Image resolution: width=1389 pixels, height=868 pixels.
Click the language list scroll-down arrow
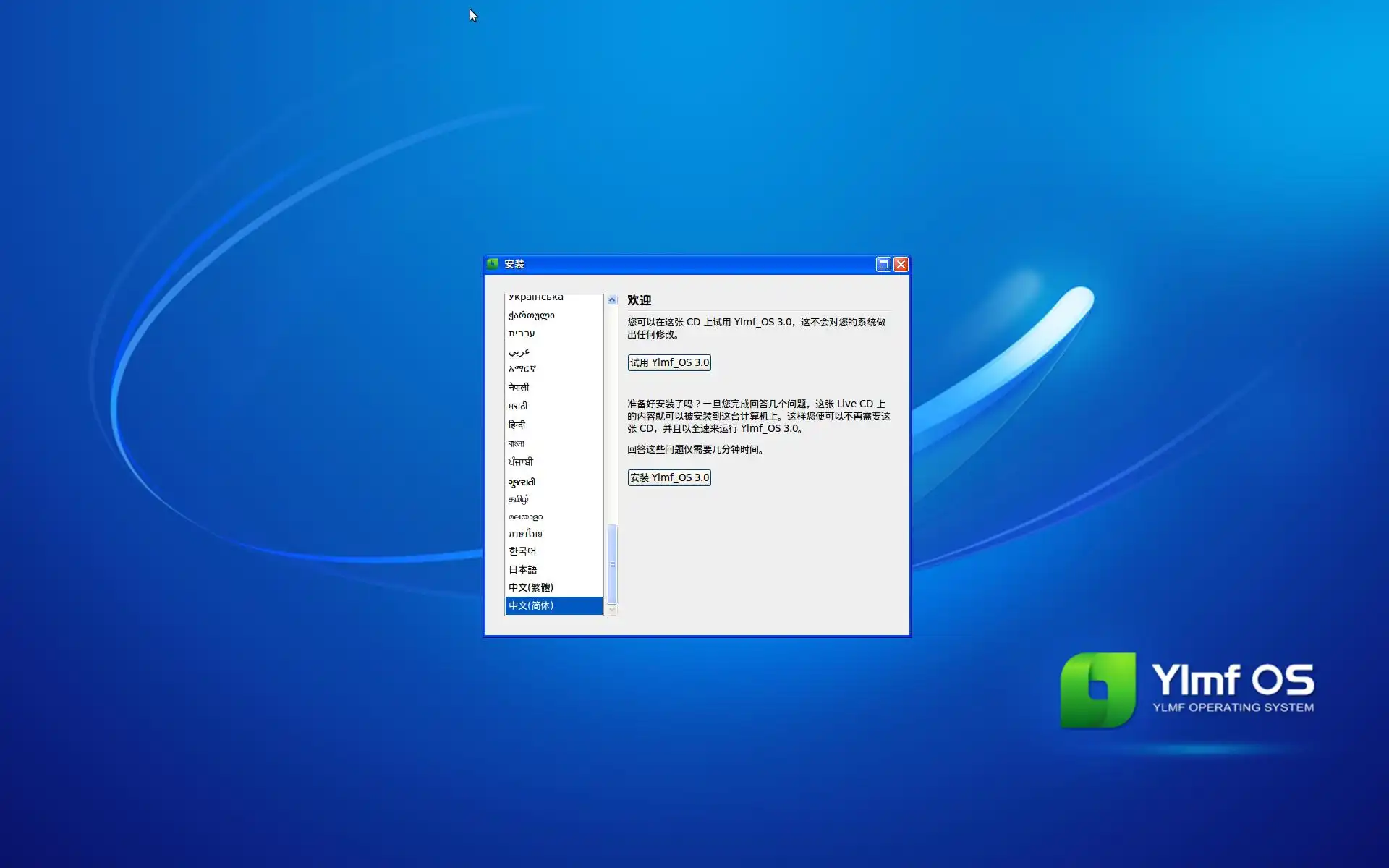tap(612, 610)
